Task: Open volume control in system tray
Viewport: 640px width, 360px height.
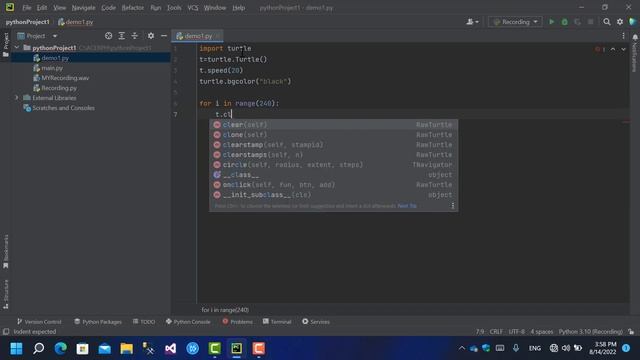Action: pyautogui.click(x=566, y=349)
